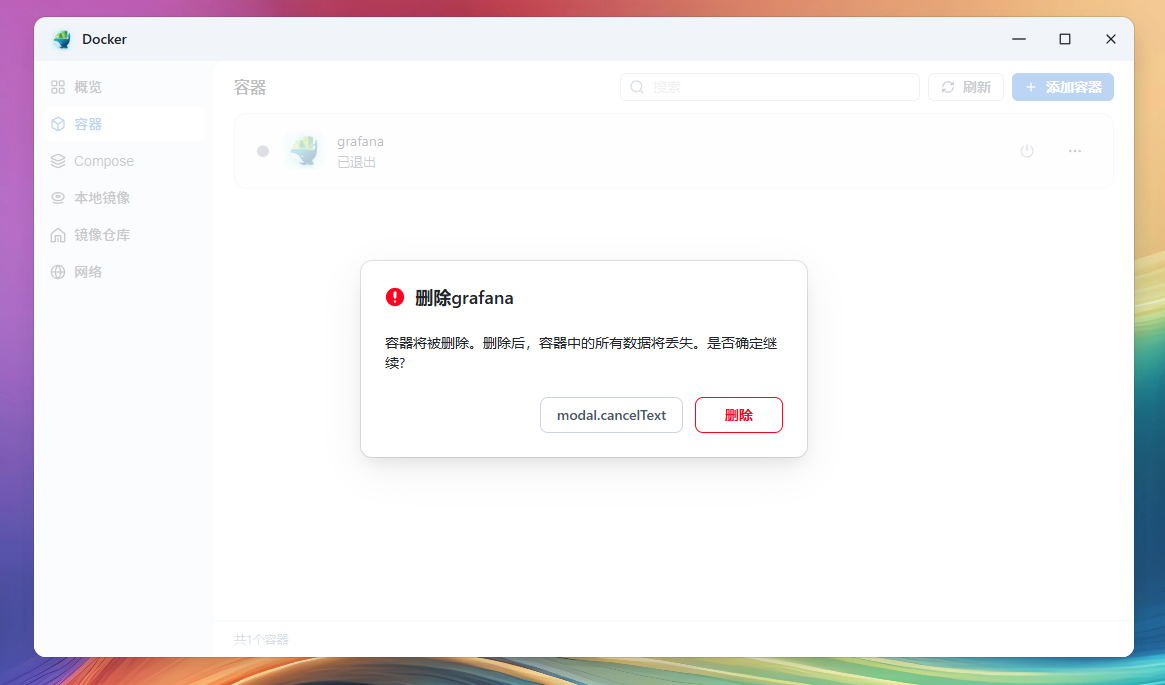Click the Docker app logo in title bar
The image size is (1165, 685).
(x=61, y=39)
